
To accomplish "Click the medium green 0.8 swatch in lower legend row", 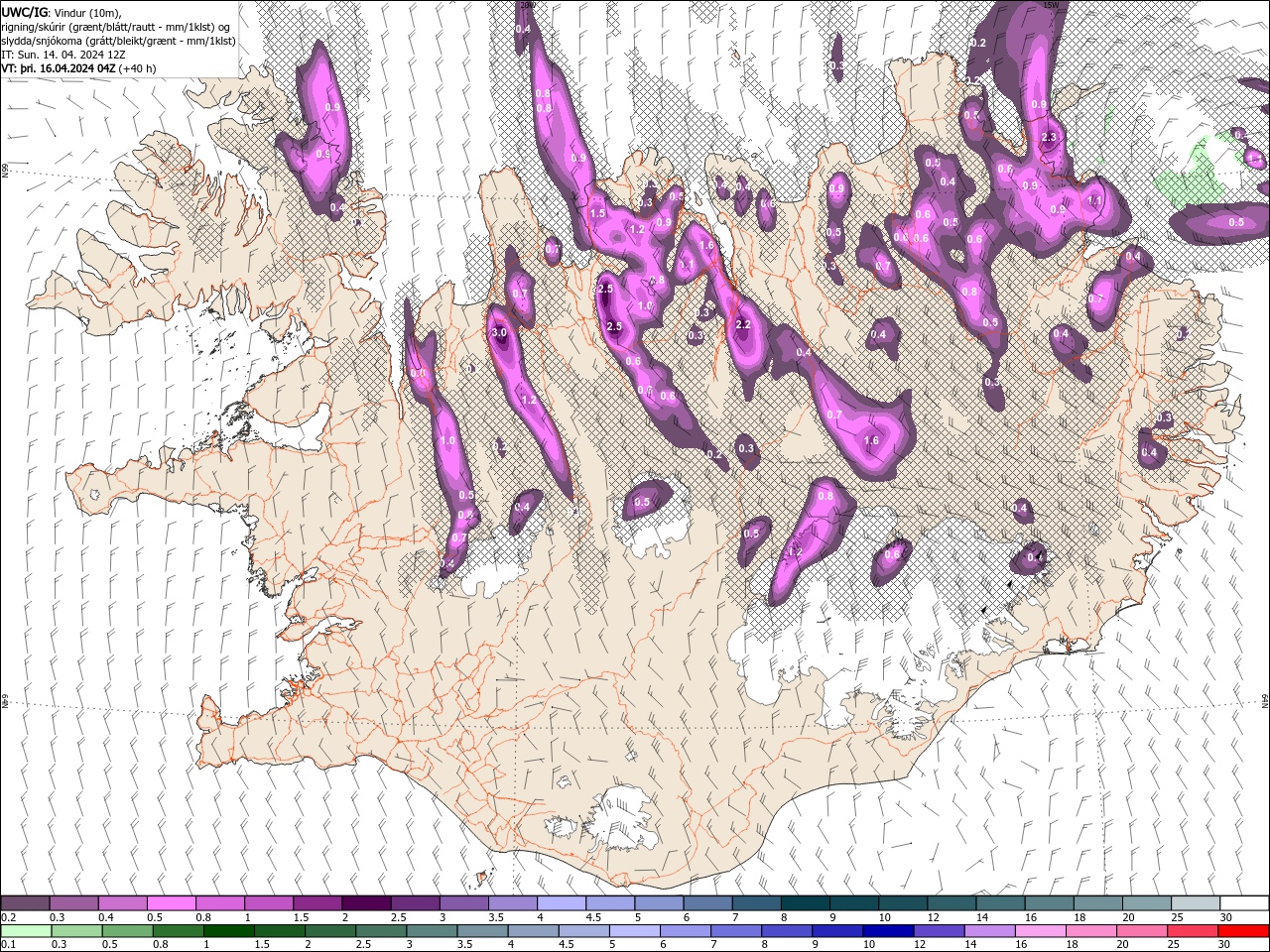I will [178, 930].
